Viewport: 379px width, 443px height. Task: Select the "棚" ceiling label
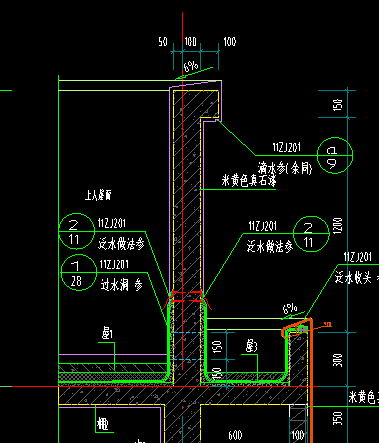point(102,424)
